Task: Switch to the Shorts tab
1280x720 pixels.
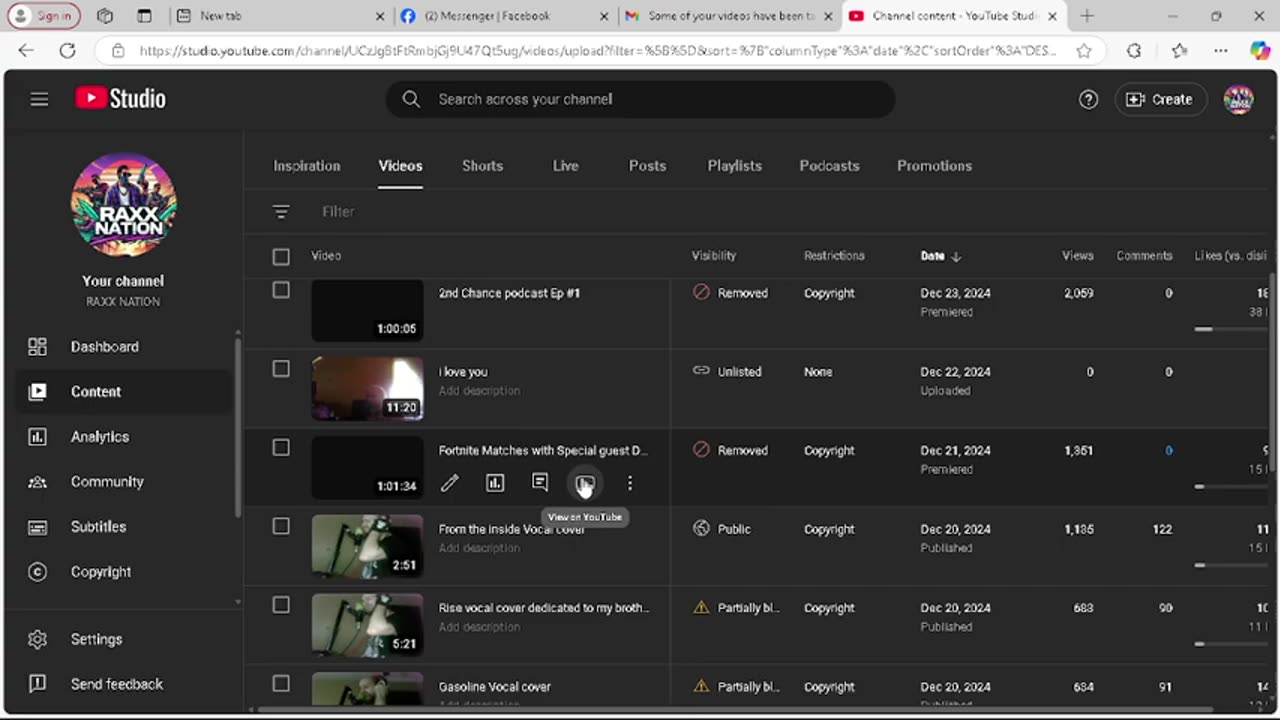Action: click(482, 166)
